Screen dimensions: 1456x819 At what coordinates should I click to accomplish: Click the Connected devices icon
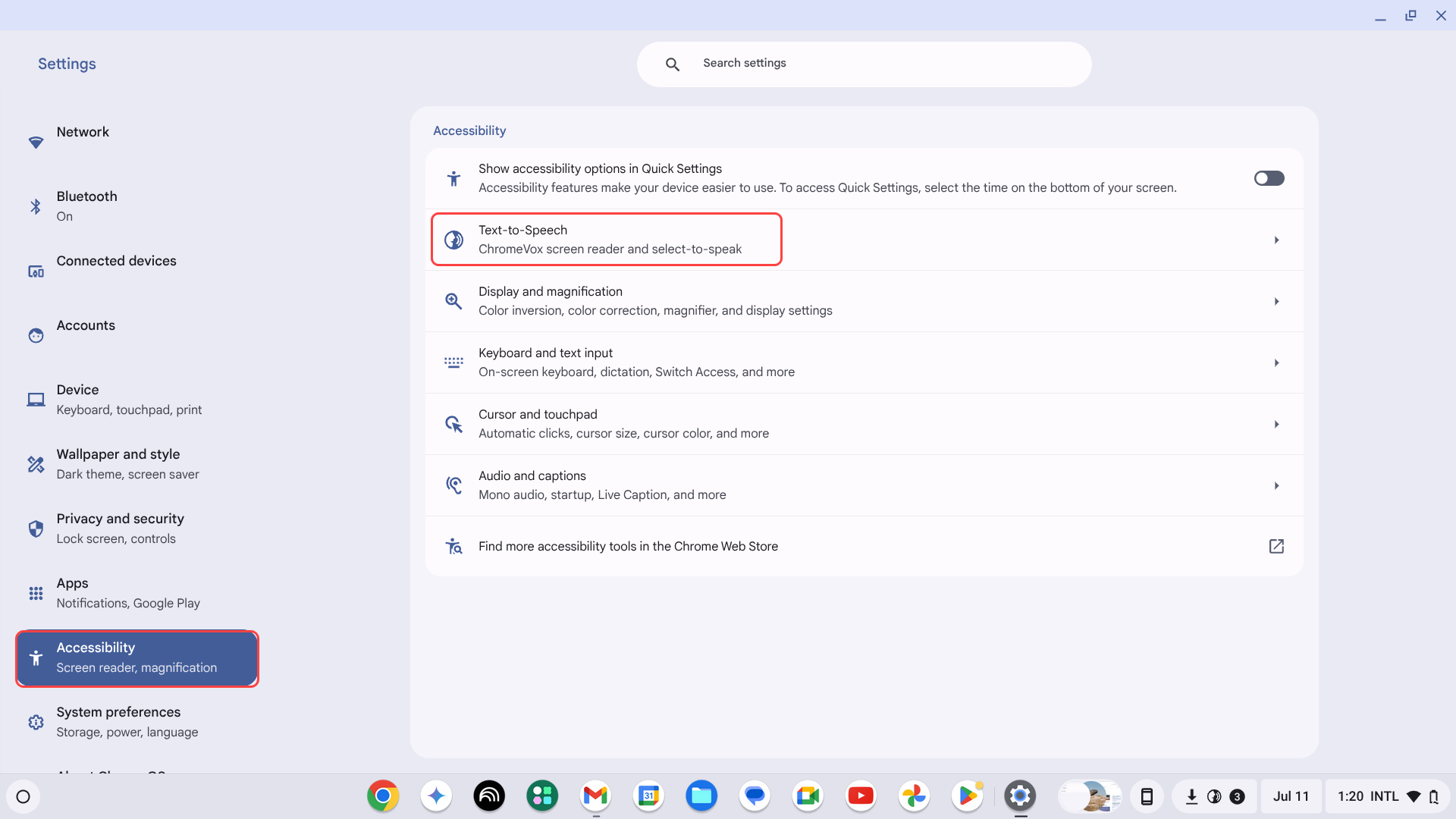36,271
